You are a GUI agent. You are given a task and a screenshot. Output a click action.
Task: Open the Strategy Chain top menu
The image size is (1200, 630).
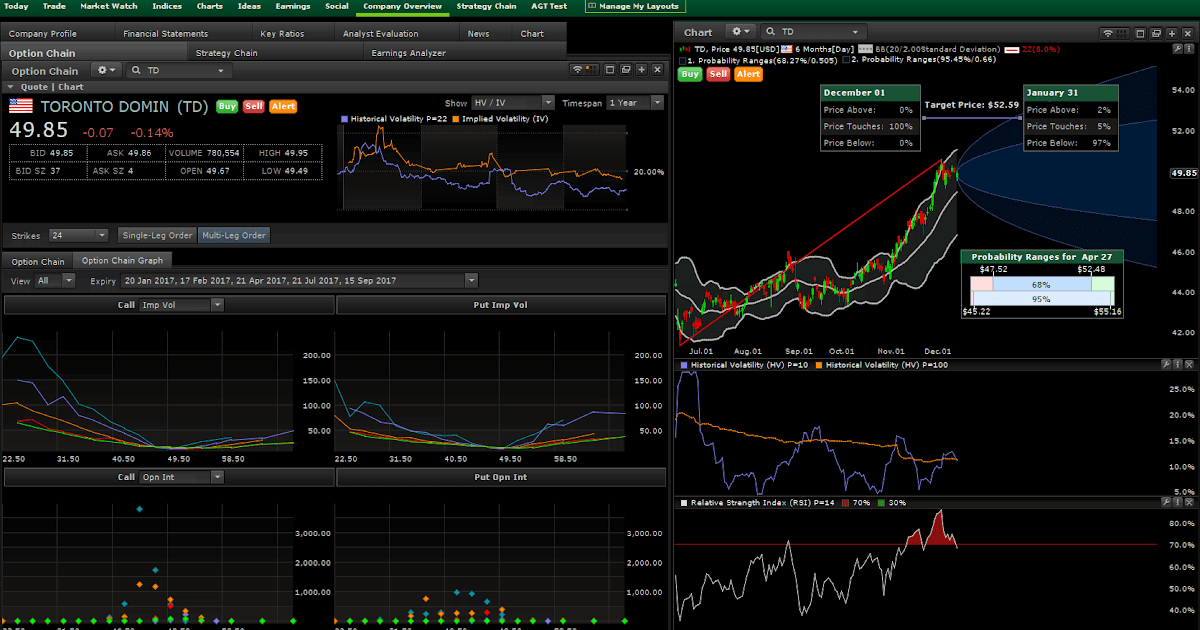click(x=486, y=6)
